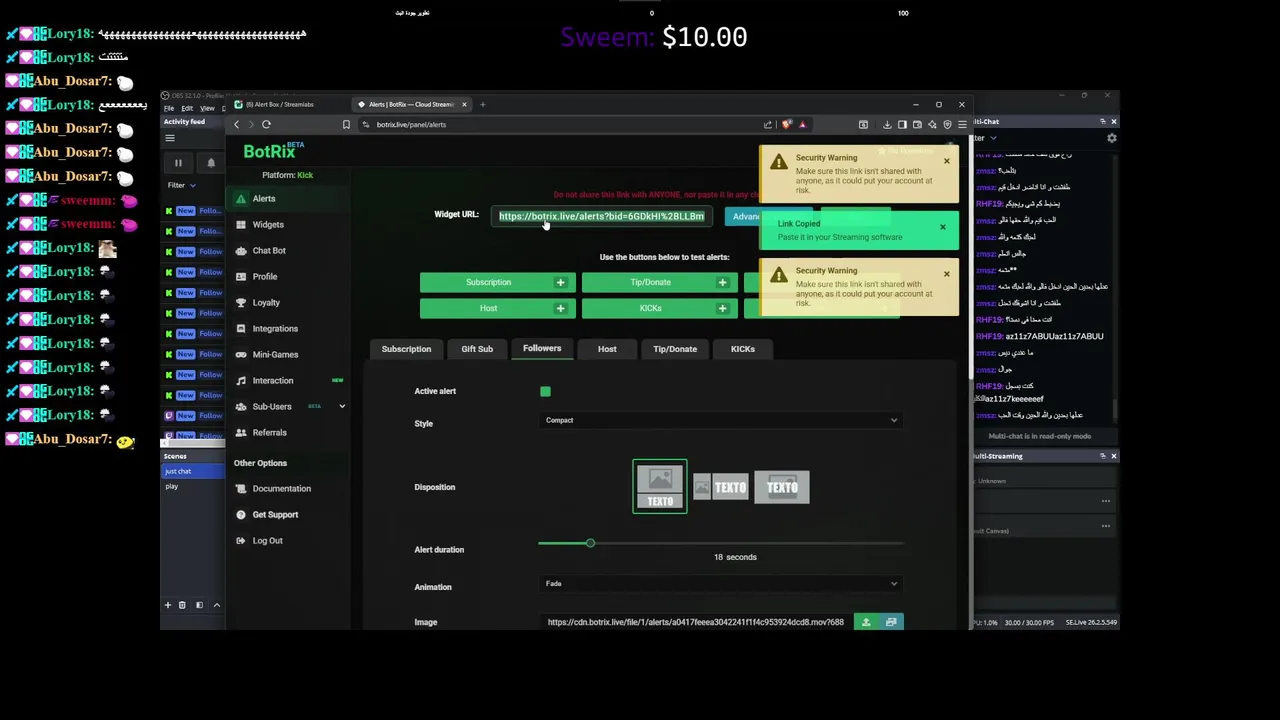The image size is (1280, 720).
Task: Toggle the browser sidebar panel icon
Action: [x=902, y=125]
